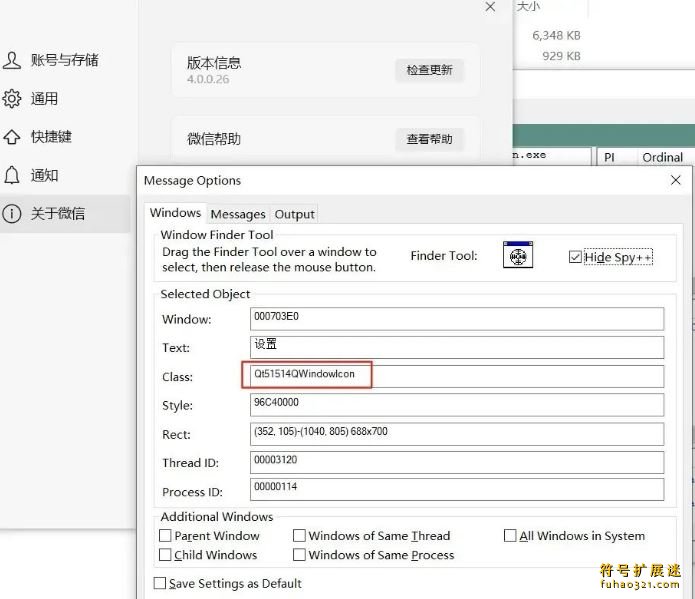Close the WeChat settings window

pos(490,7)
